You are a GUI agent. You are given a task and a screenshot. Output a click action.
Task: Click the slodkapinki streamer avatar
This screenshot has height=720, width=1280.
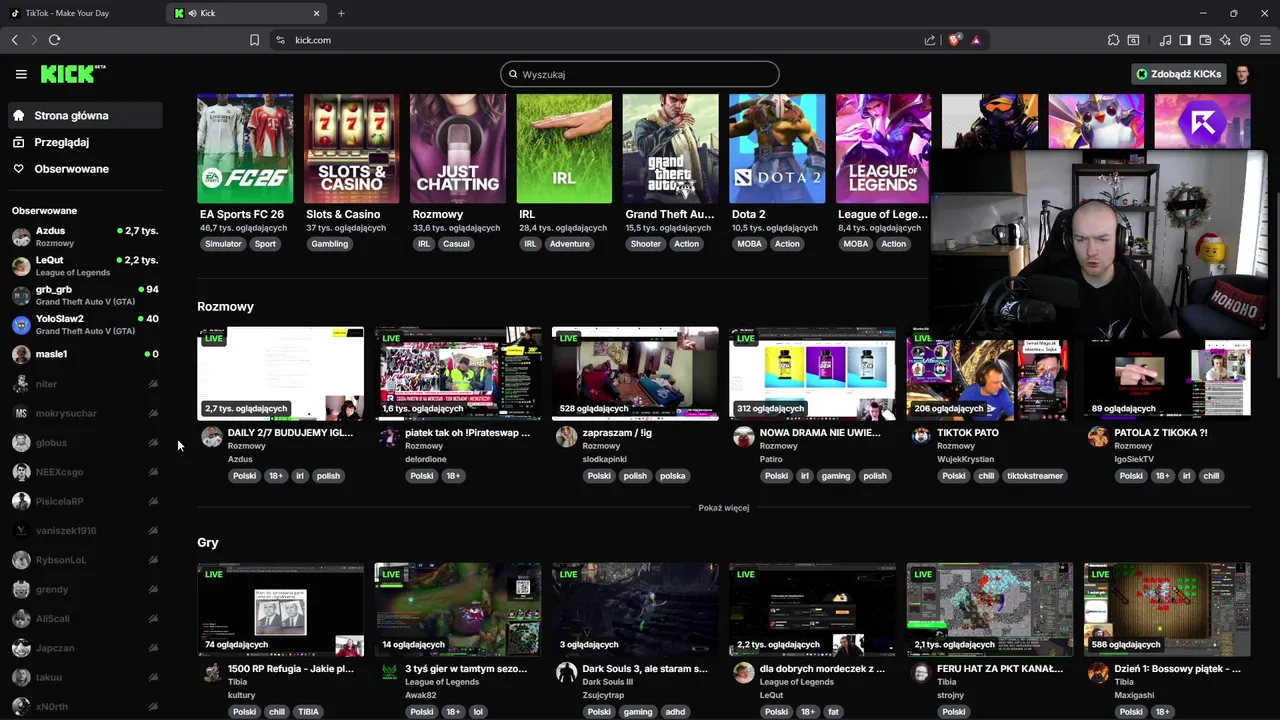[x=566, y=437]
